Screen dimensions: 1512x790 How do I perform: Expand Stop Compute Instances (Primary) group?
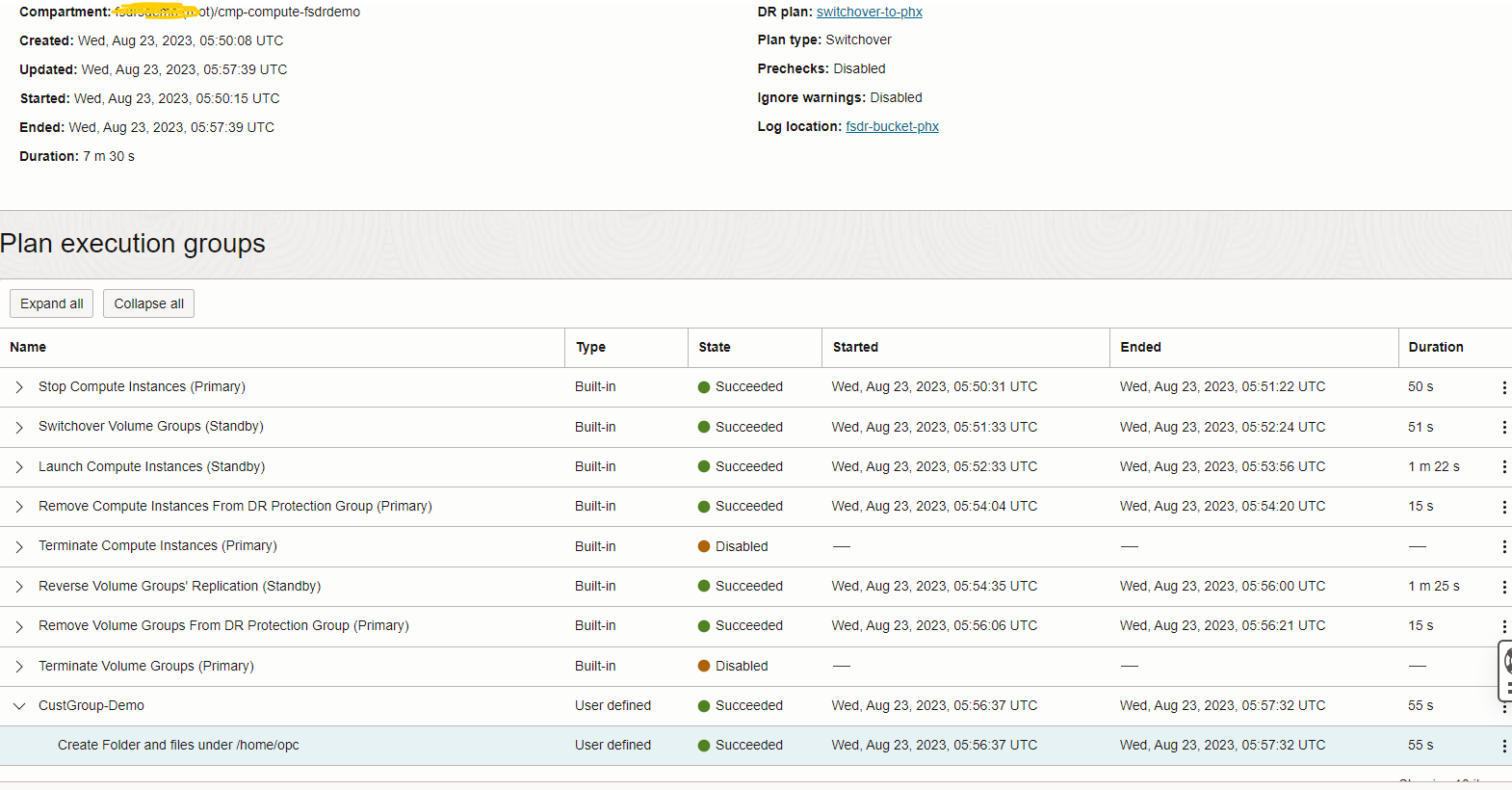click(19, 387)
